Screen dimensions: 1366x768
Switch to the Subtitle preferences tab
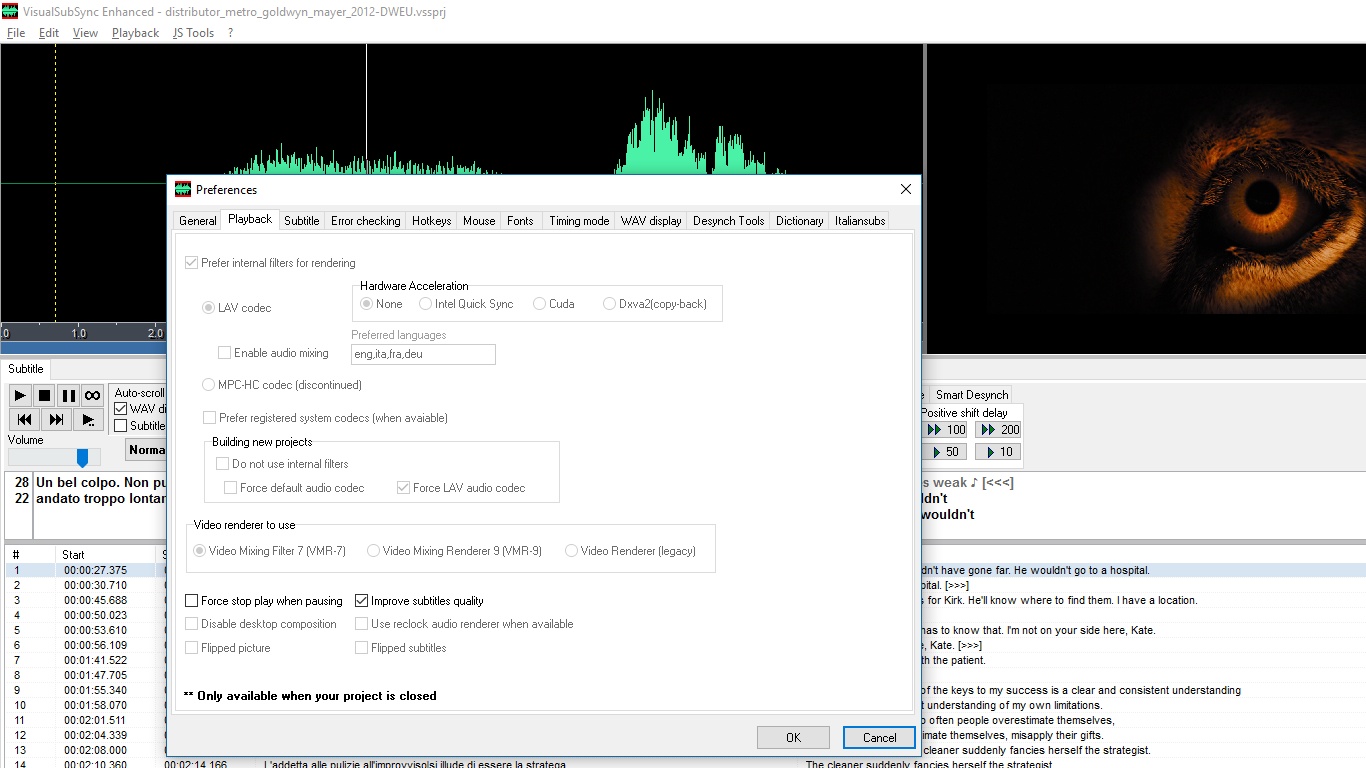point(301,221)
